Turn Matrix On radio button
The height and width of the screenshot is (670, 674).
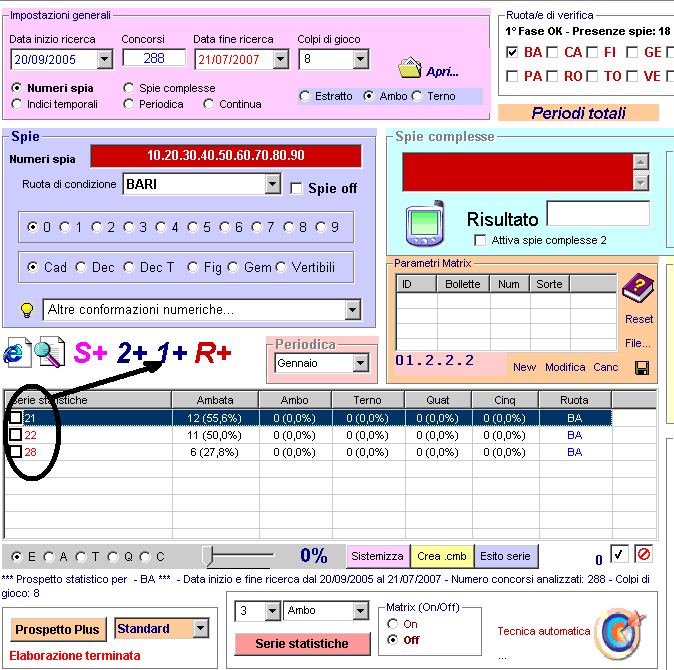click(392, 624)
